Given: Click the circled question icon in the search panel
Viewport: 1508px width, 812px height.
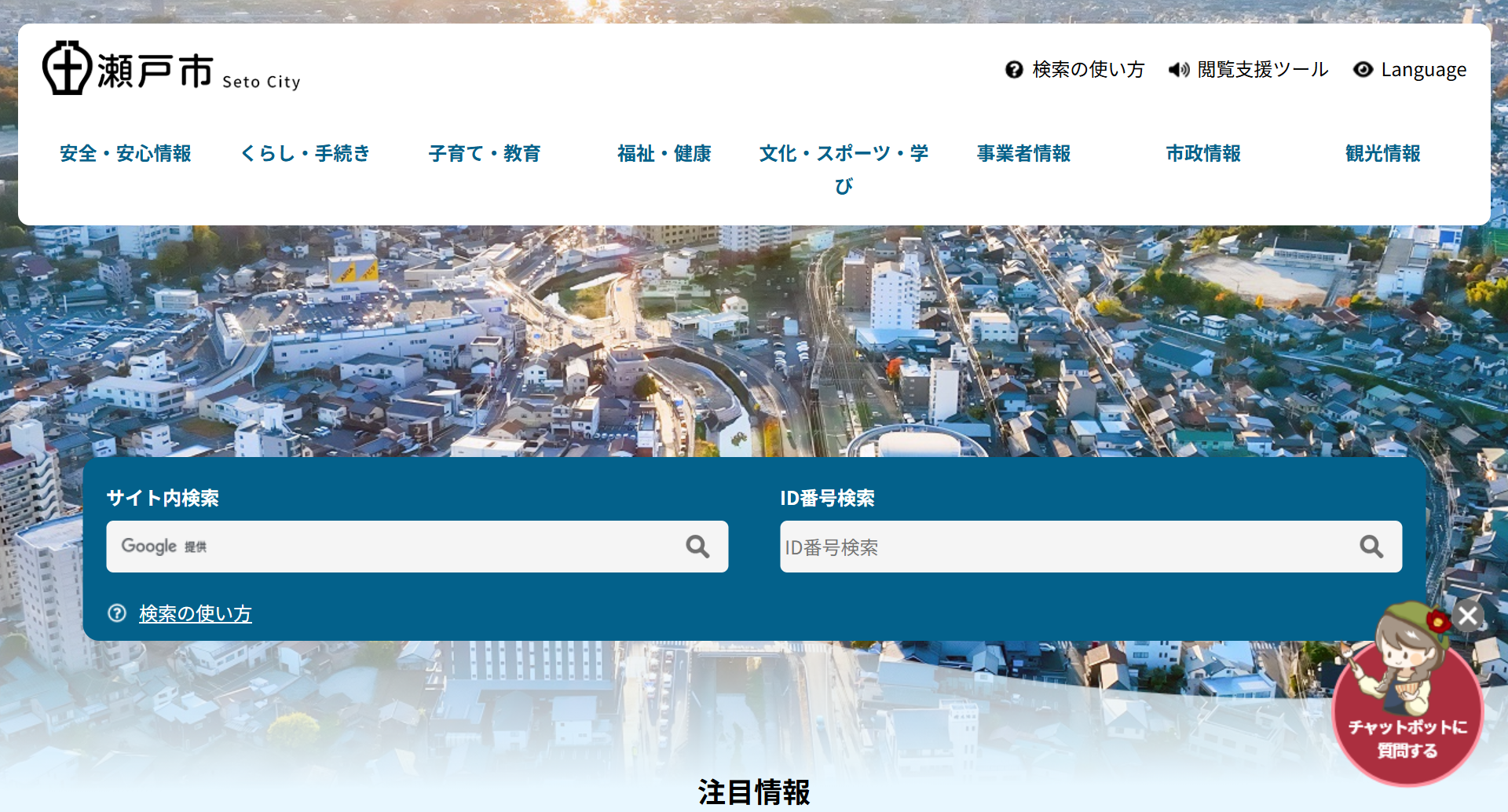Looking at the screenshot, I should coord(117,613).
